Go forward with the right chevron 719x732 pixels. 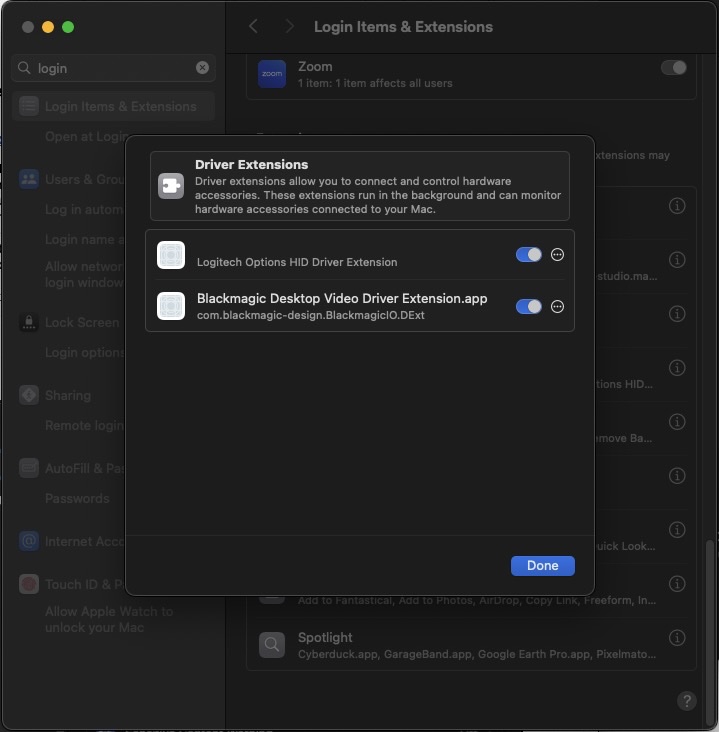289,27
